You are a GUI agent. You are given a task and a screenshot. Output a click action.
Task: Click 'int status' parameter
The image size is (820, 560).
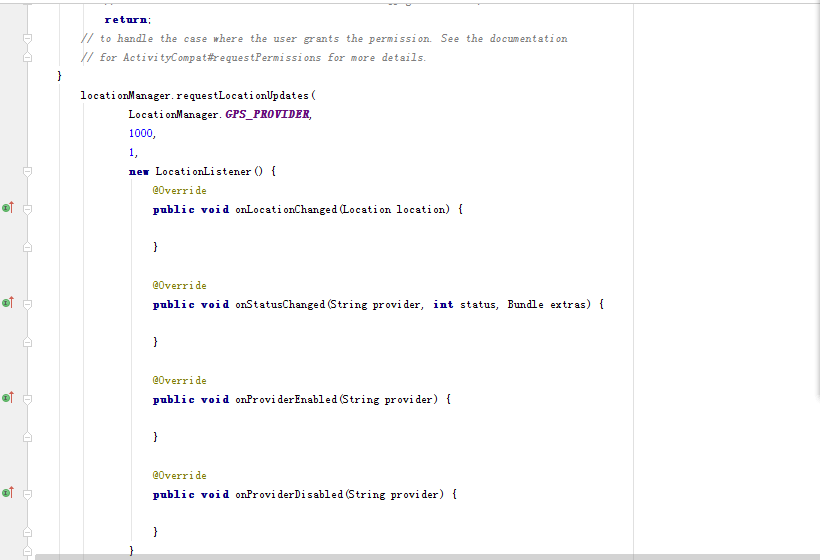[x=464, y=305]
